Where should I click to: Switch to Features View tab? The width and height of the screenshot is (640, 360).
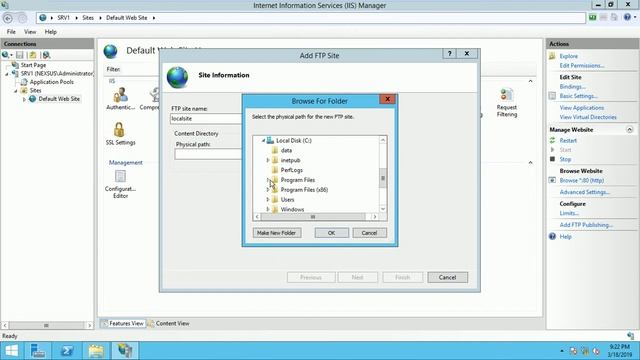pos(122,323)
